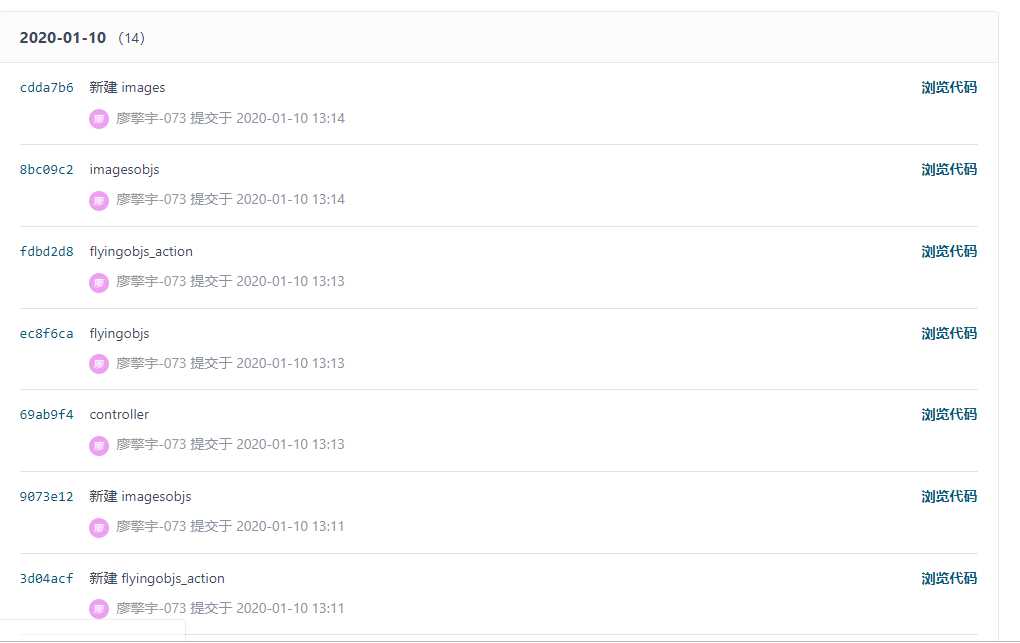The image size is (1020, 643).
Task: Click avatar icon under imagesobjs commit 8bc09c2
Action: click(x=99, y=200)
